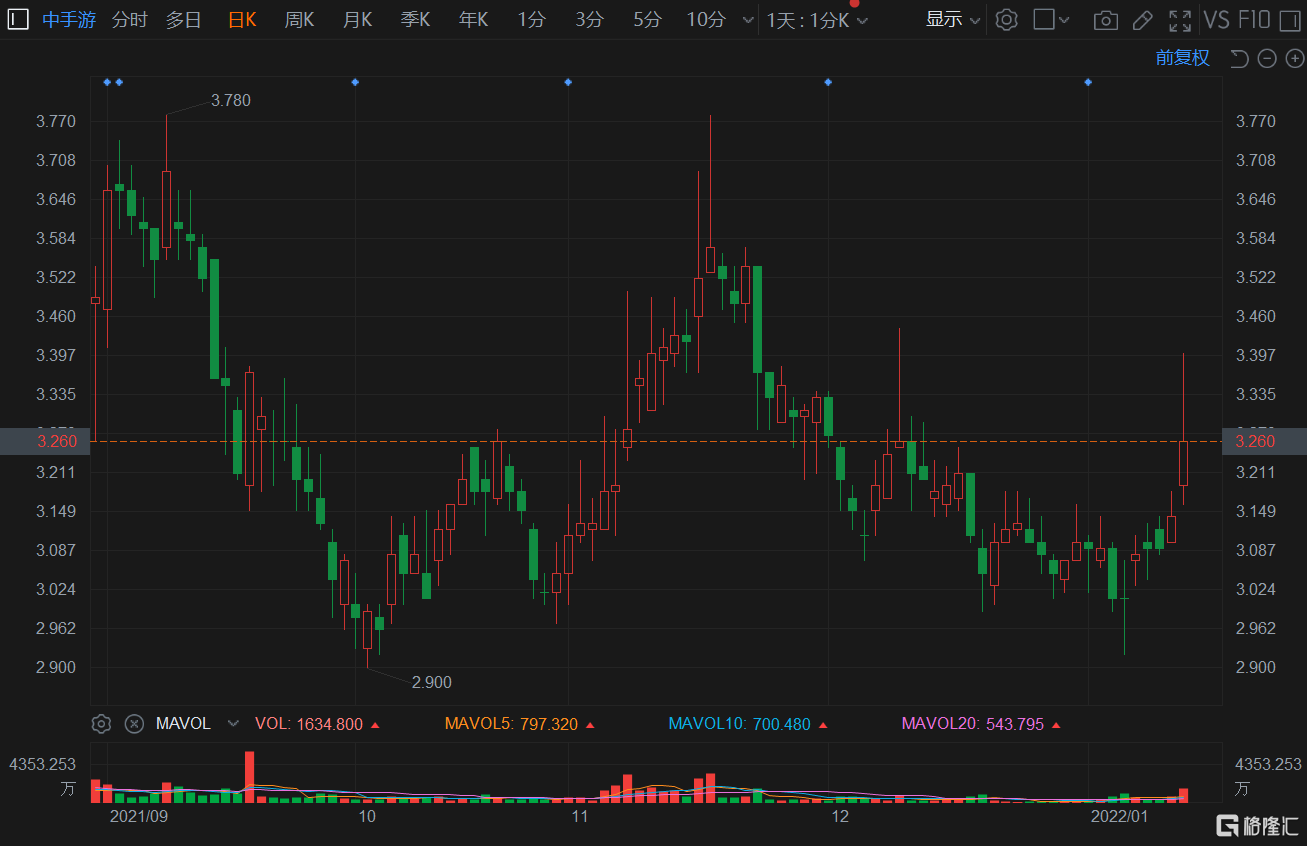
Task: Activate the pencil drawing tool
Action: pyautogui.click(x=1142, y=20)
